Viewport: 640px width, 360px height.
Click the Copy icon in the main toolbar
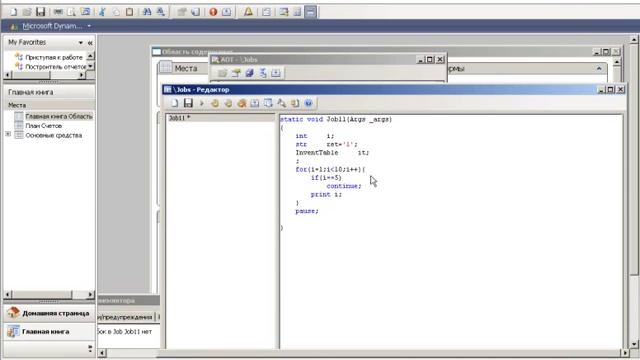pyautogui.click(x=116, y=12)
